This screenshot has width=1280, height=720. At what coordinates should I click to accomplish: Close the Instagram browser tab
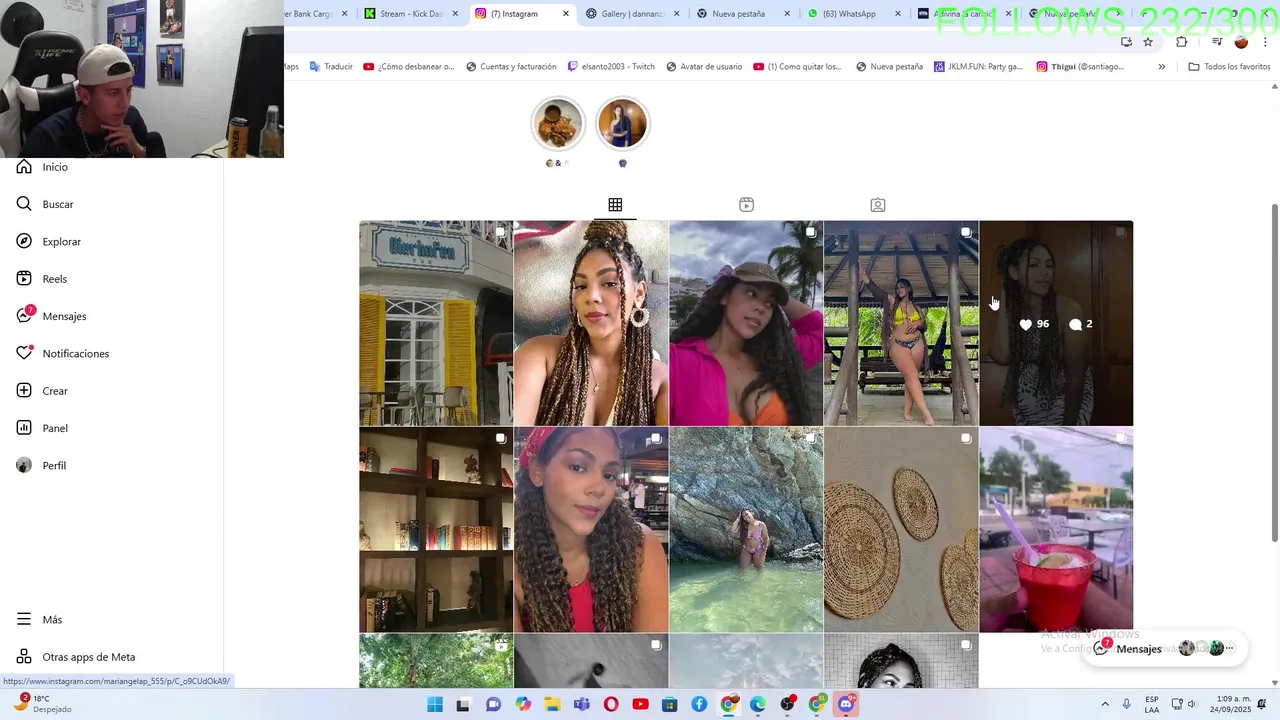(566, 14)
